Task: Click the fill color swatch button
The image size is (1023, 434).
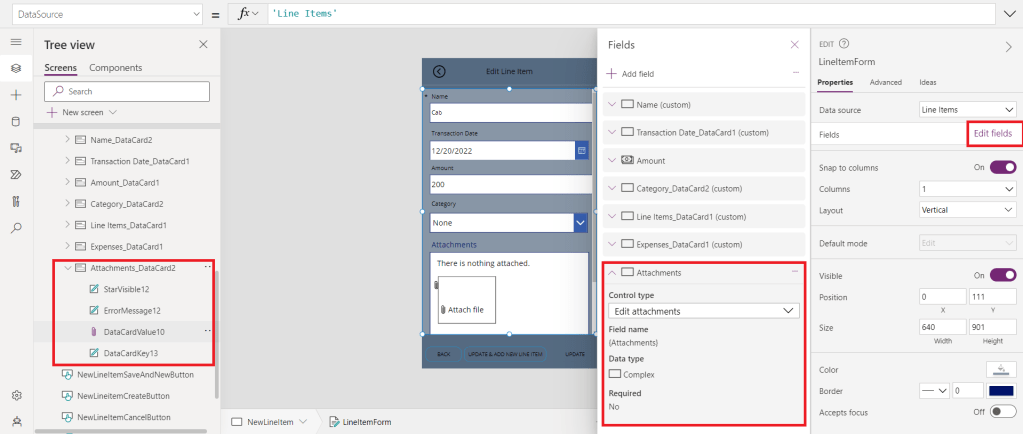Action: pos(1001,369)
